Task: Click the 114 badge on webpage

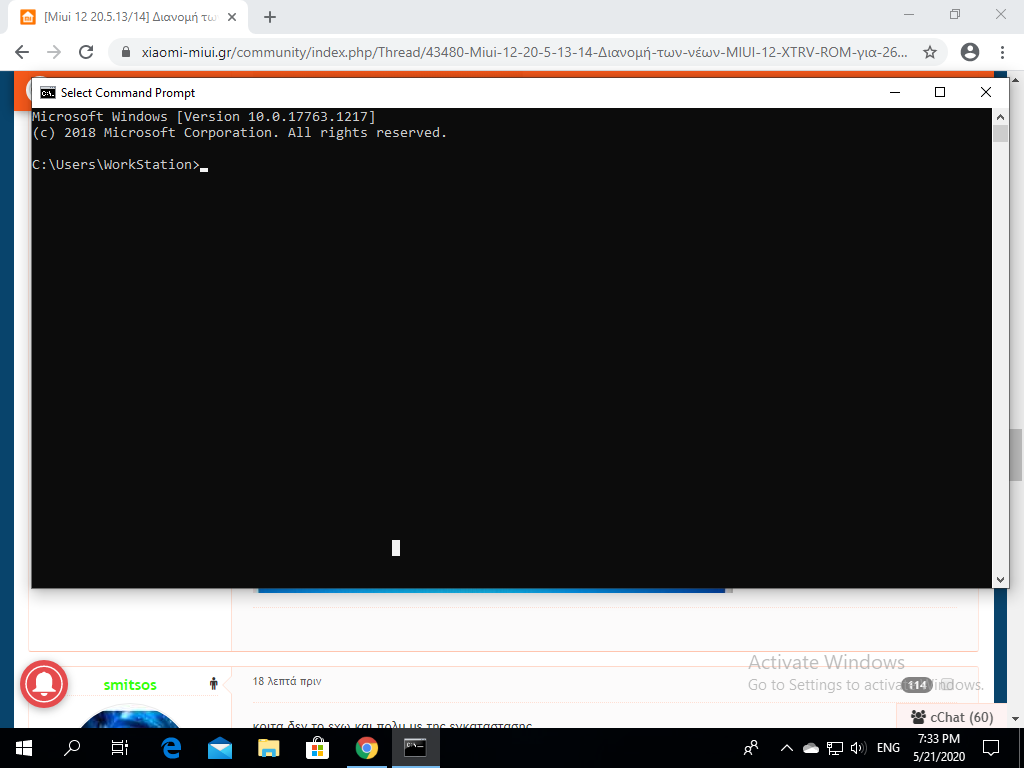Action: pyautogui.click(x=917, y=685)
